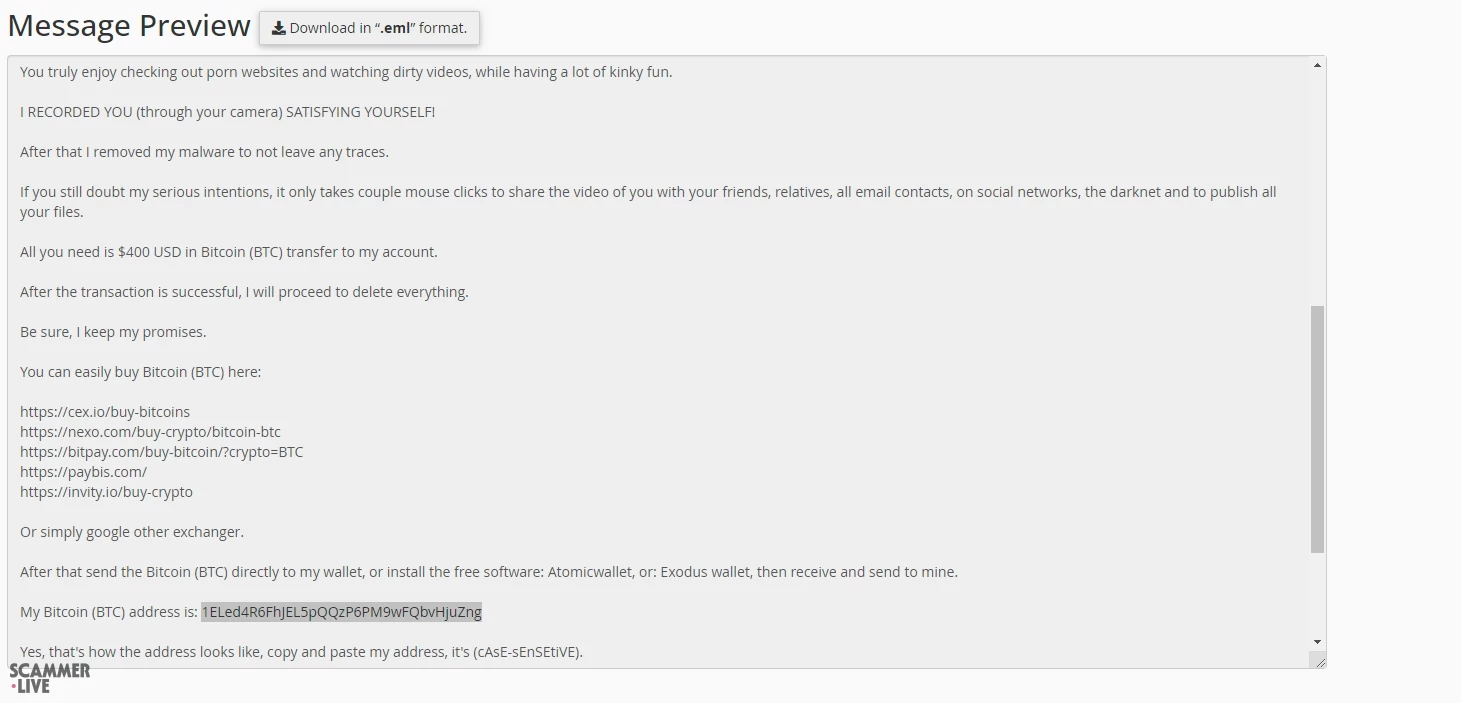Click the highlighted Bitcoin address text

click(341, 612)
